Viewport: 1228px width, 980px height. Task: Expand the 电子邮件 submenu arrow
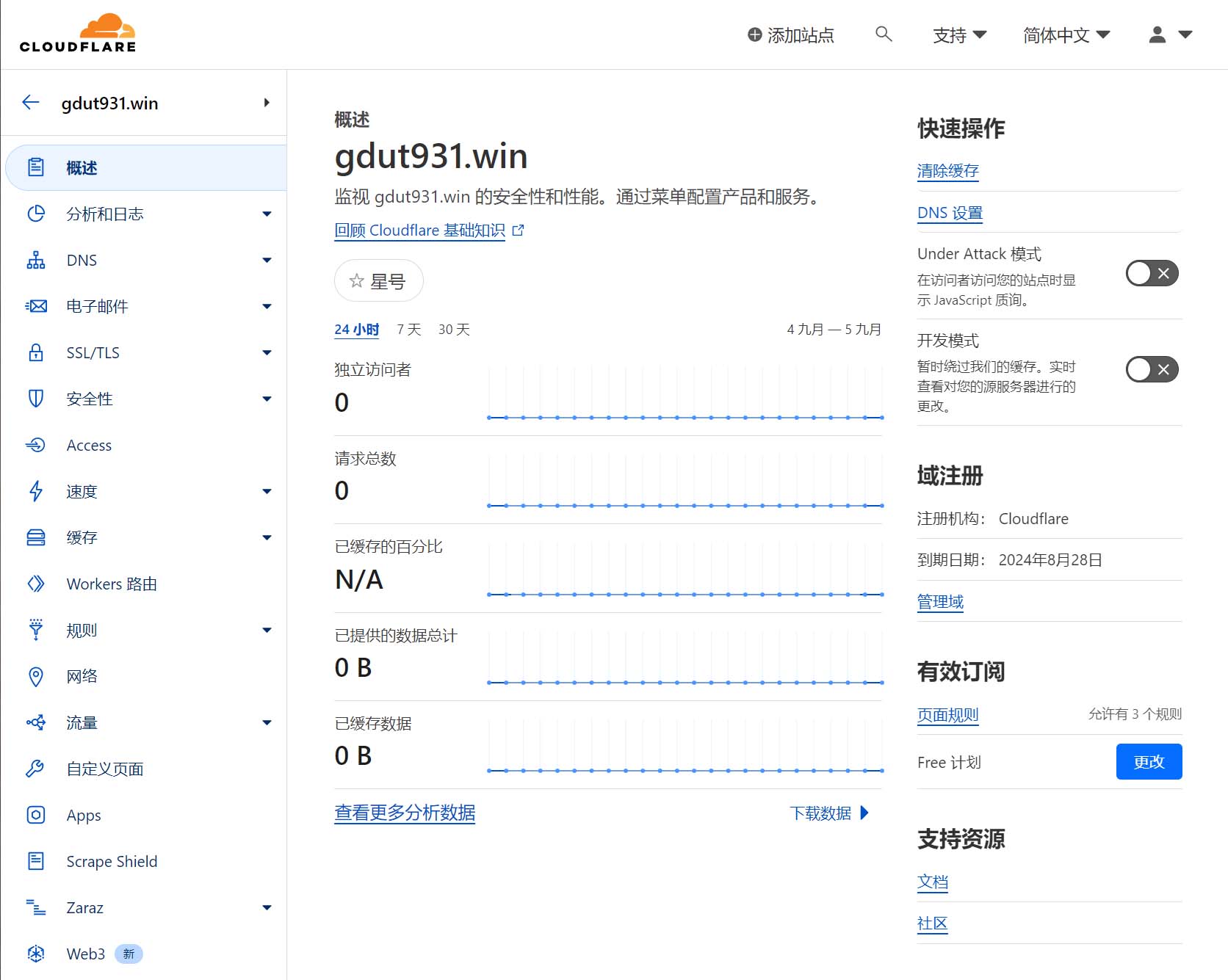pos(267,306)
